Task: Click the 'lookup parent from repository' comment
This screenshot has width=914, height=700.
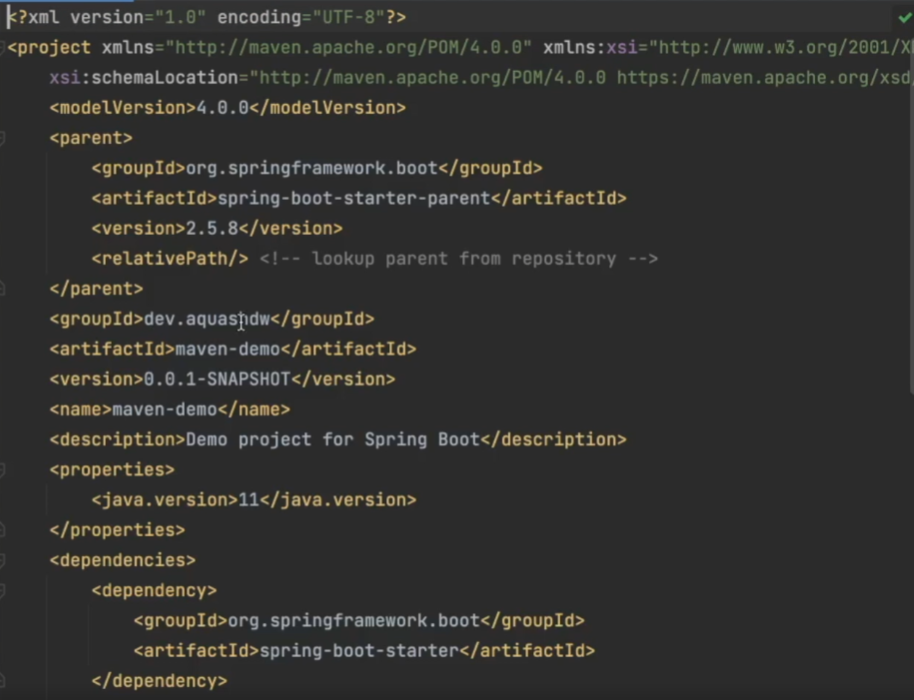Action: tap(459, 259)
